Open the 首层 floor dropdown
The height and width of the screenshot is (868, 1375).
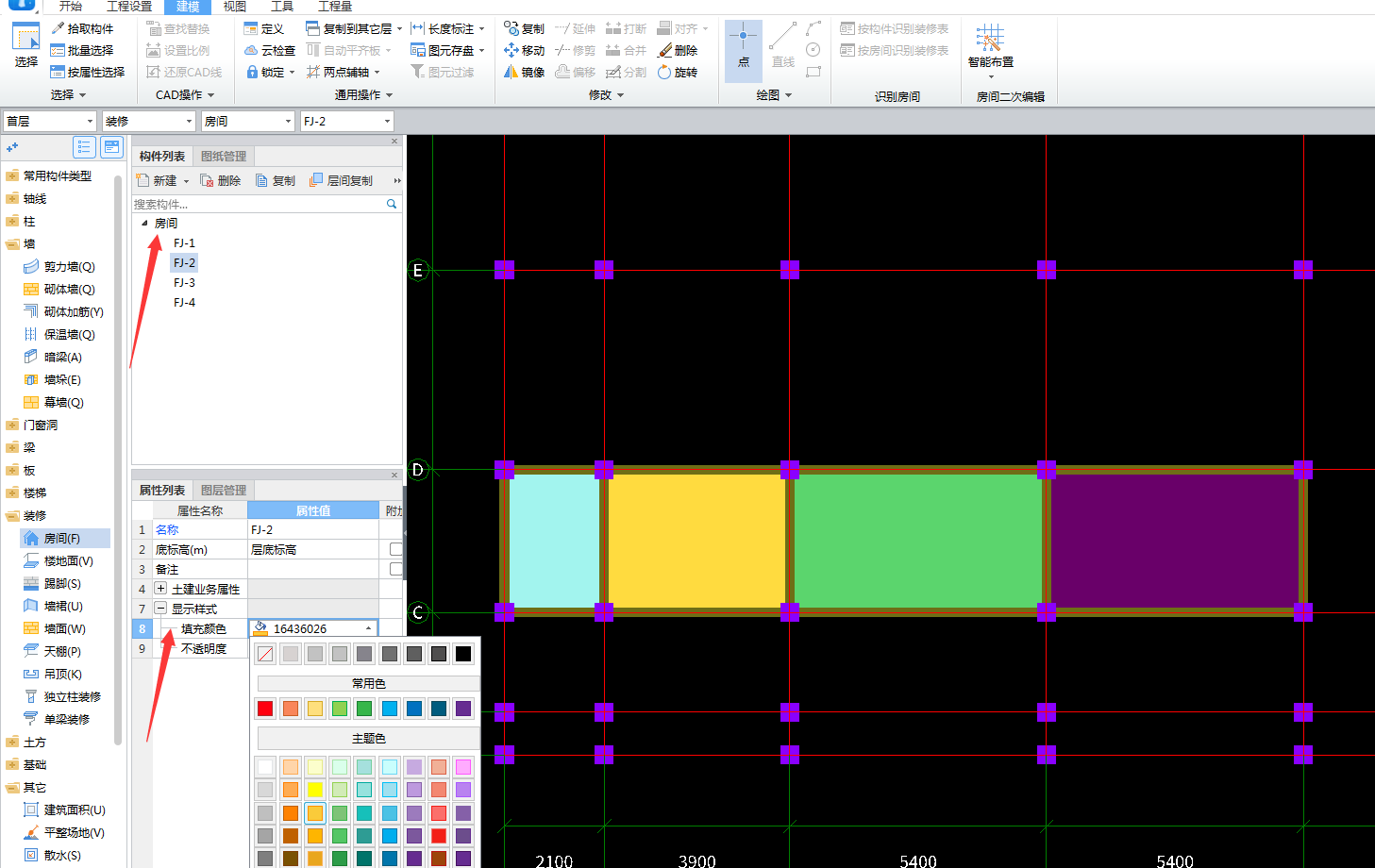coord(50,121)
